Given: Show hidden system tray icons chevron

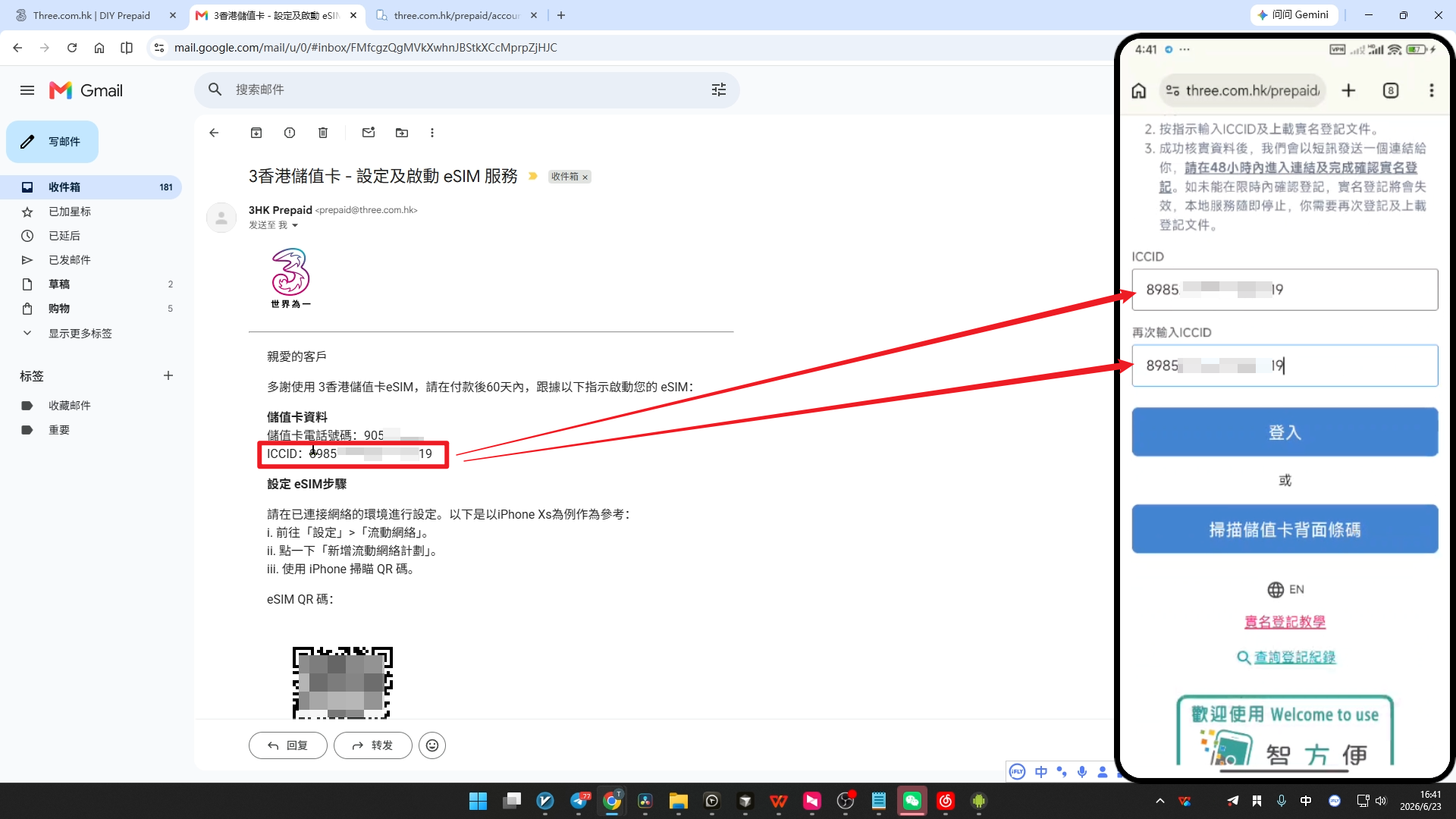Looking at the screenshot, I should click(x=1159, y=801).
